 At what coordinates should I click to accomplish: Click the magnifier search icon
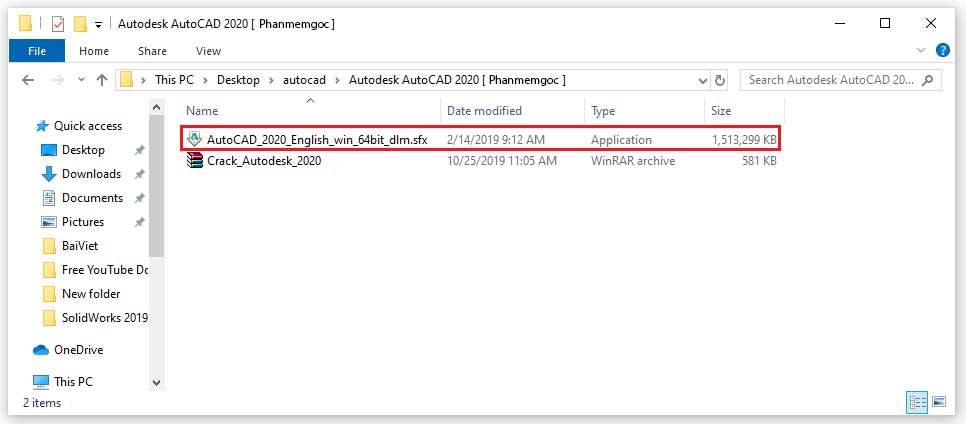pos(928,80)
